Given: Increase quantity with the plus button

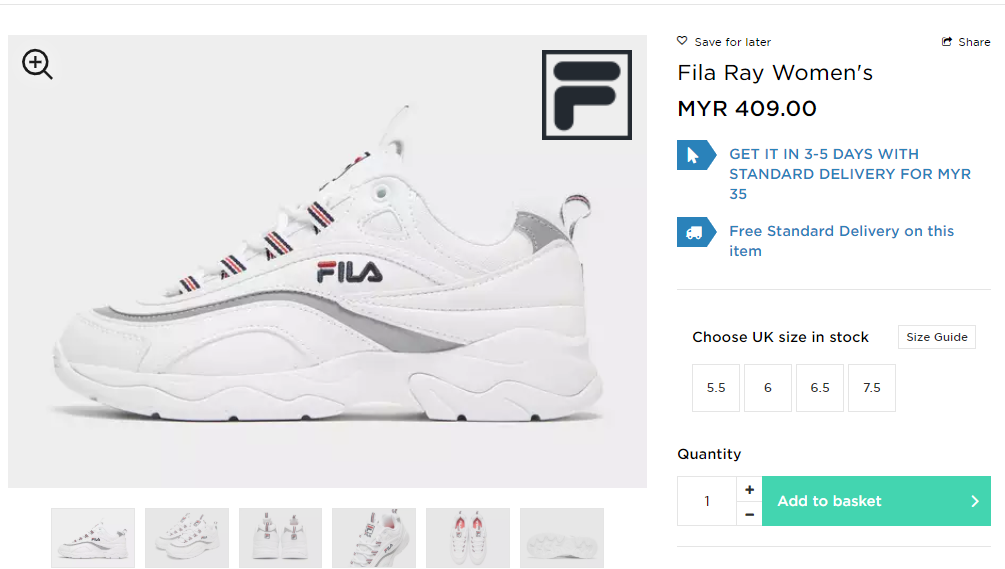Looking at the screenshot, I should [749, 489].
